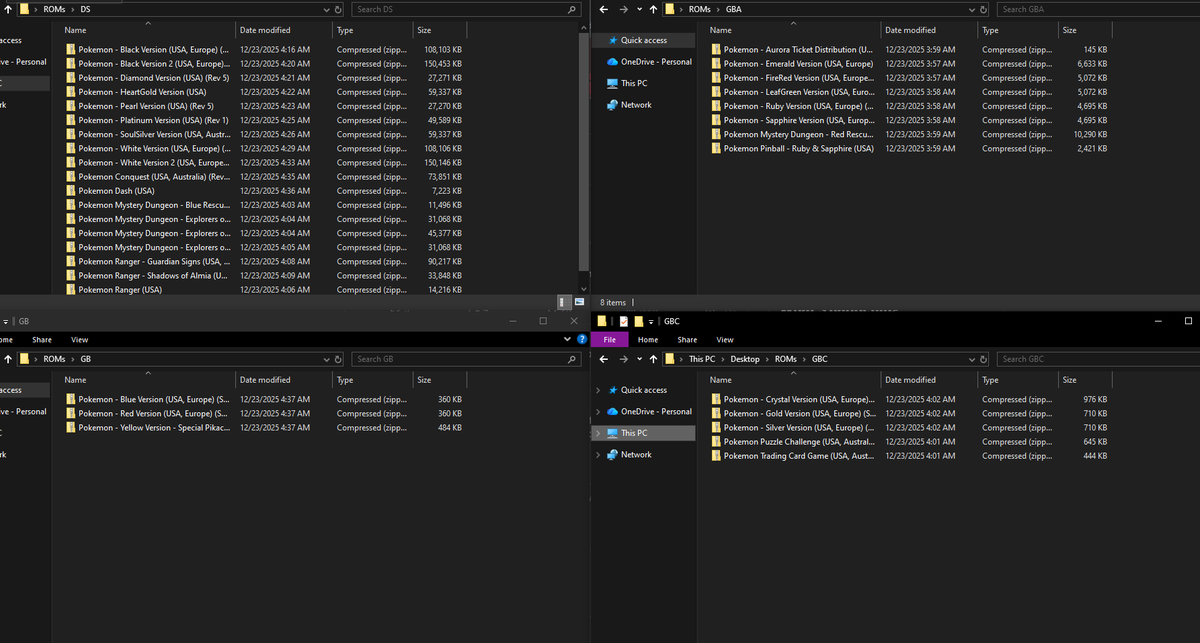Open the Share tab in GBC window
This screenshot has width=1200, height=643.
point(687,340)
